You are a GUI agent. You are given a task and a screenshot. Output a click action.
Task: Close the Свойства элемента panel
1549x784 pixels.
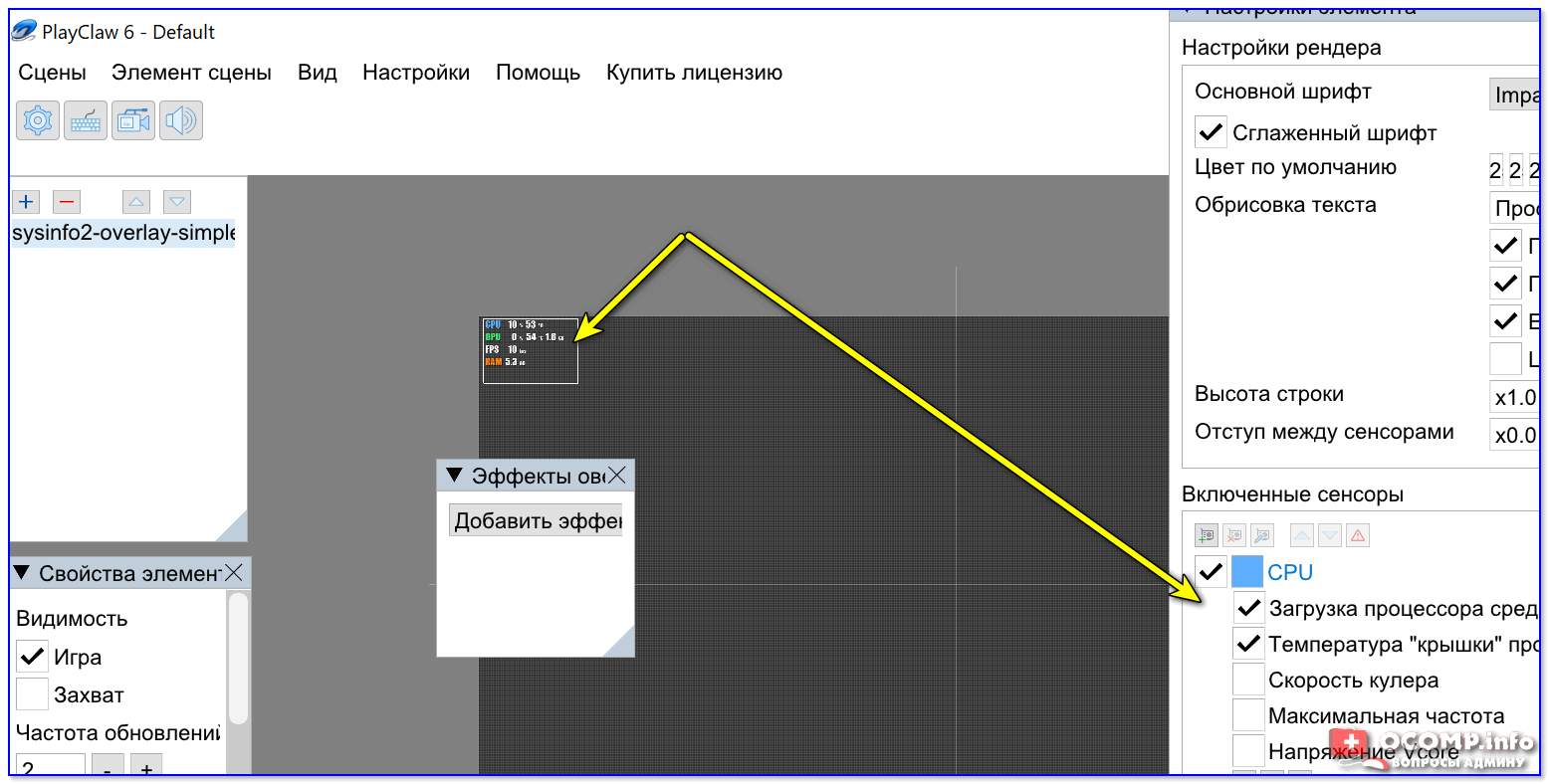(234, 573)
